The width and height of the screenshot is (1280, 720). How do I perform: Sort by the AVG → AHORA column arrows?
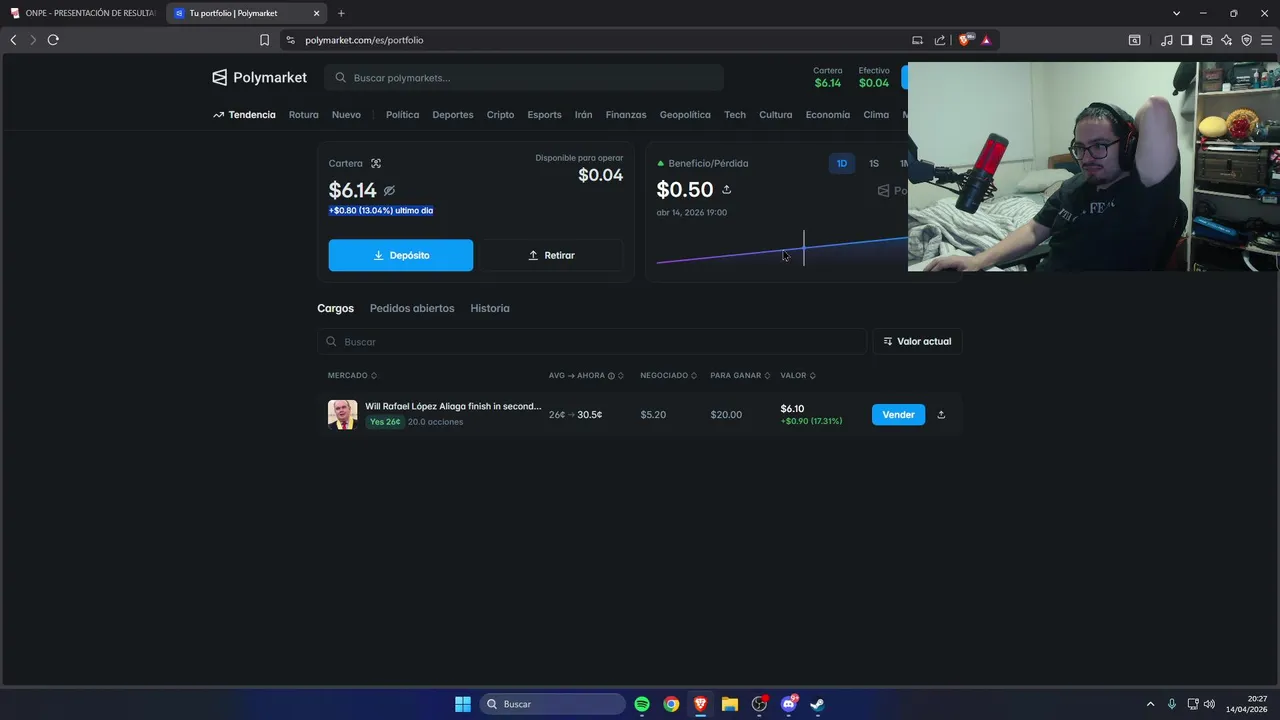pos(620,375)
